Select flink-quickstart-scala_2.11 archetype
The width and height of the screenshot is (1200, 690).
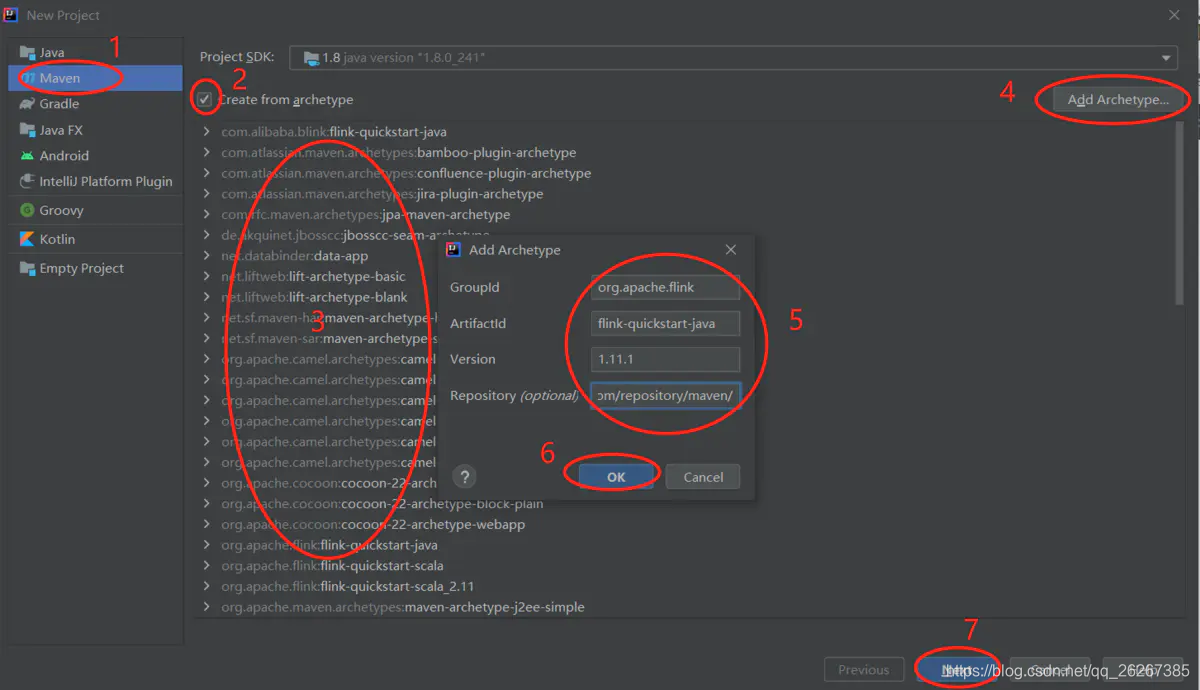tap(348, 587)
